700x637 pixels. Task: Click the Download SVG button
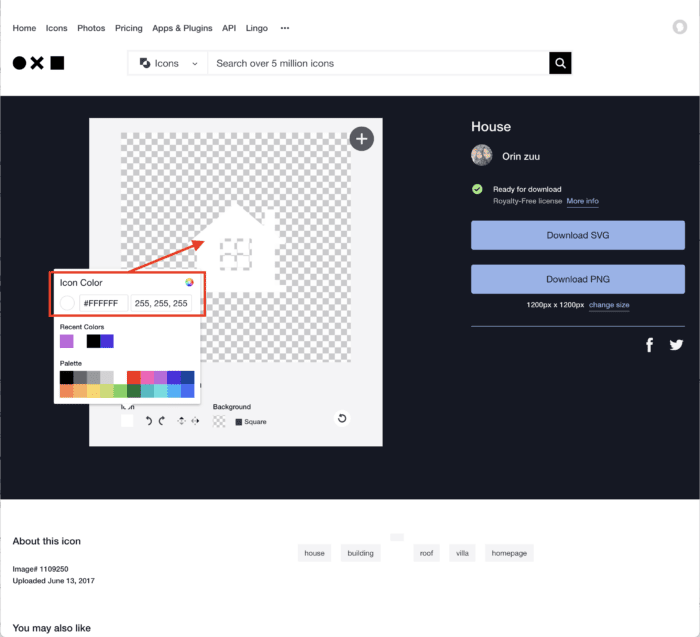pyautogui.click(x=577, y=235)
